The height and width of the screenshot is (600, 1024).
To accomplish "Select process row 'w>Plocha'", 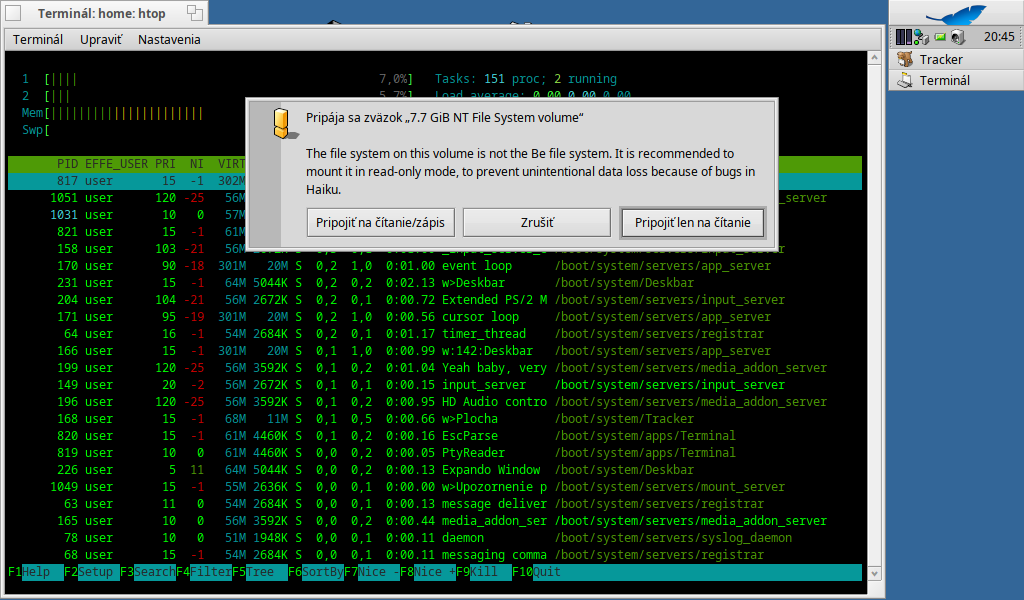I will point(435,418).
